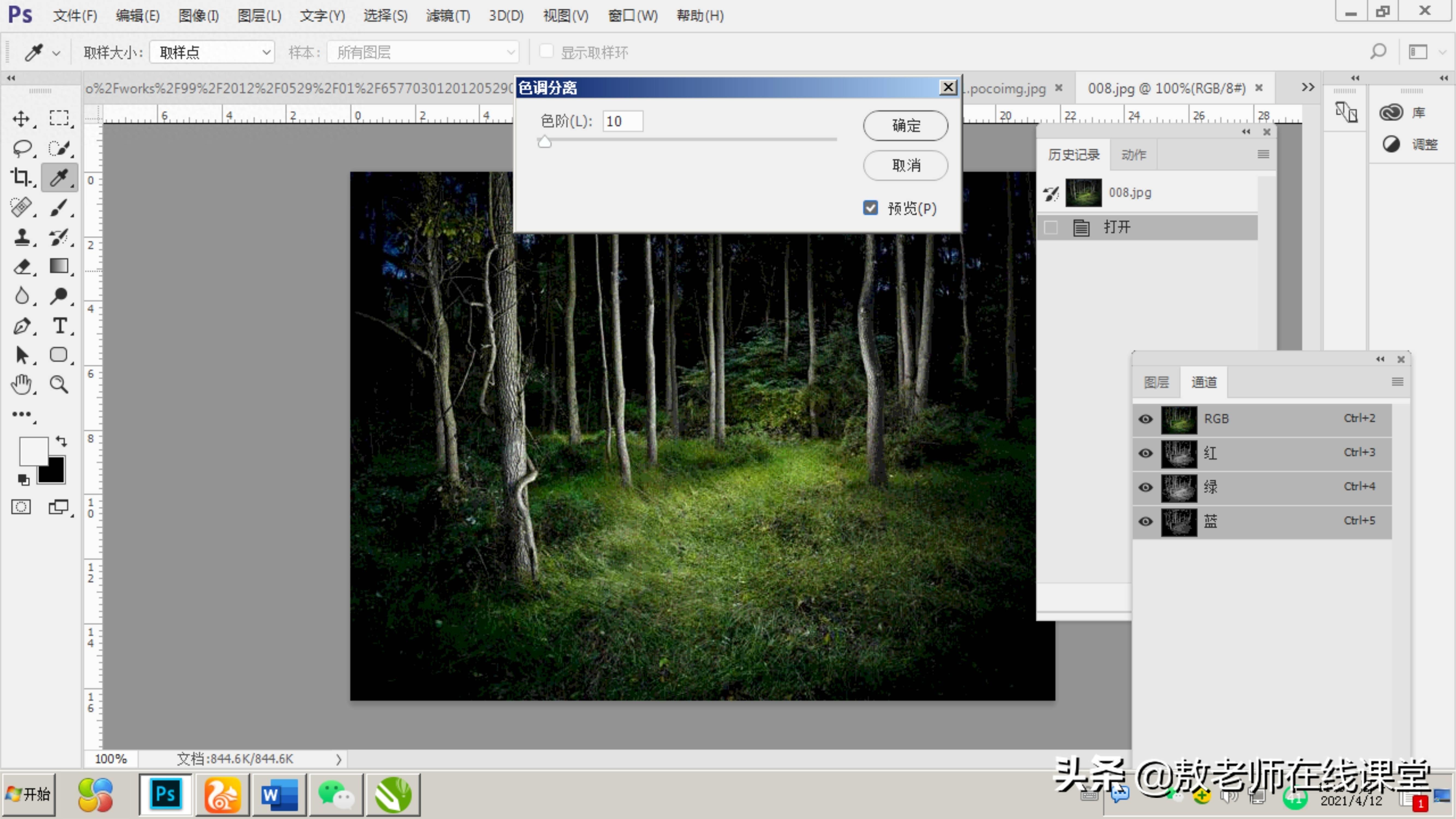The width and height of the screenshot is (1456, 819).
Task: Open the Image (图像) menu
Action: point(198,15)
